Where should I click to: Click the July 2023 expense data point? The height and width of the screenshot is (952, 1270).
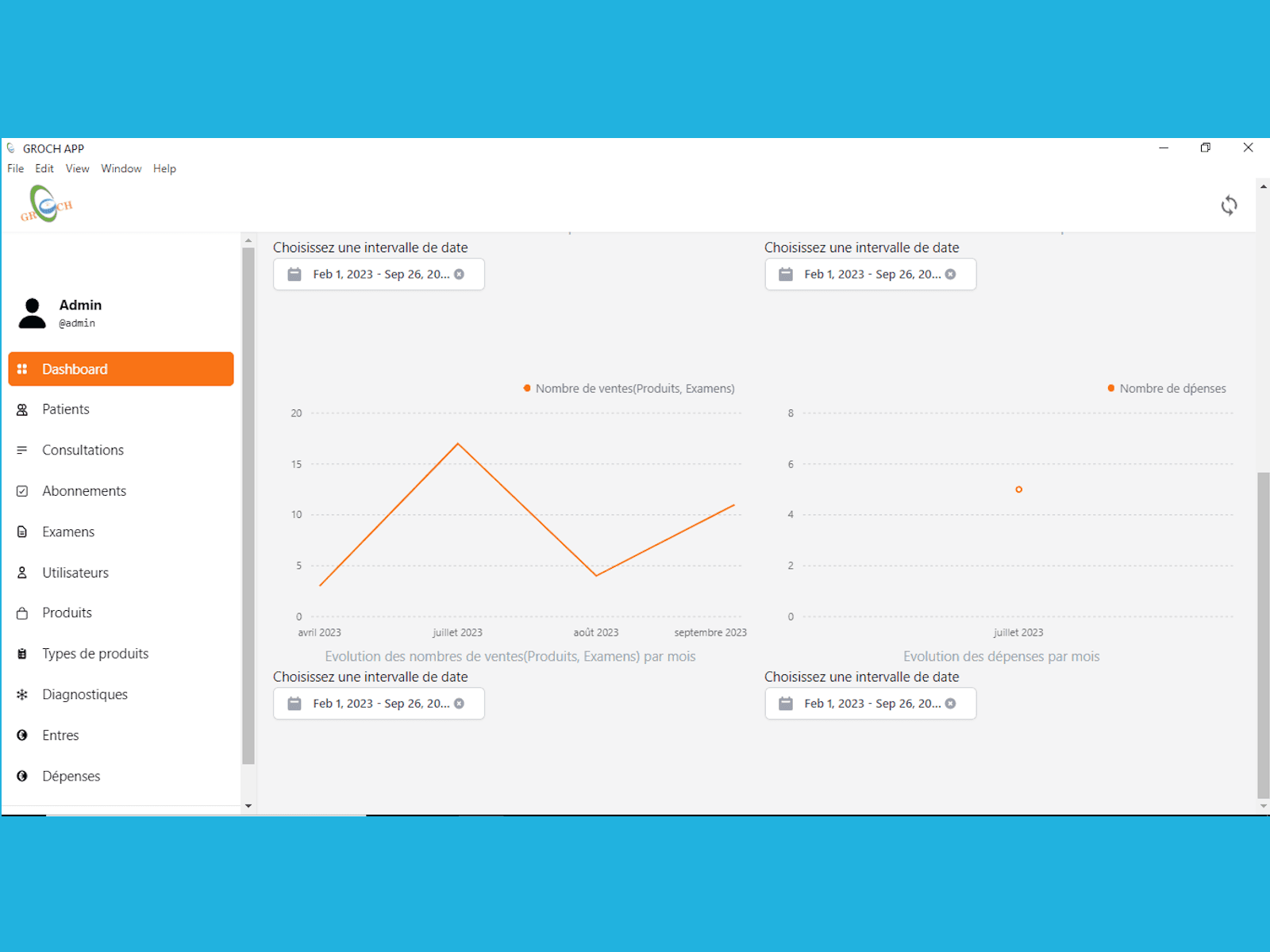(1018, 489)
